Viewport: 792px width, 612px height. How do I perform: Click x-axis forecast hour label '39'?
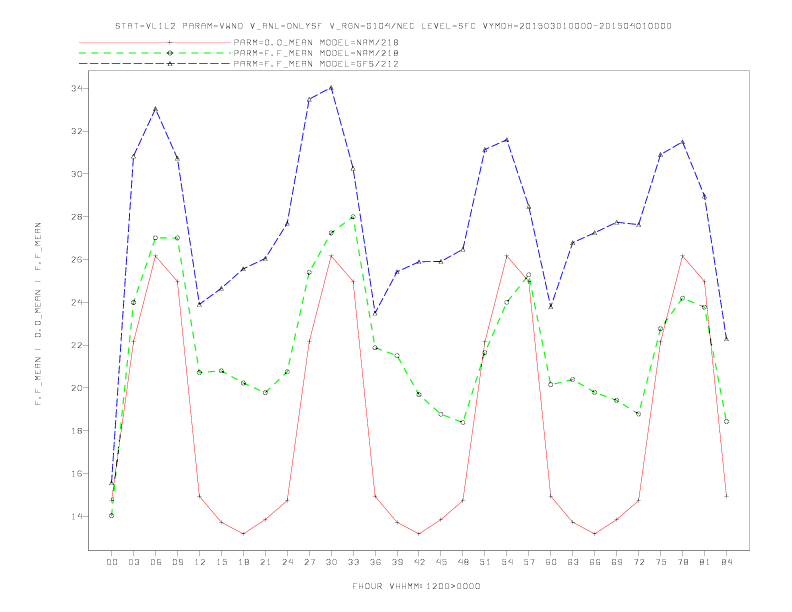[397, 562]
